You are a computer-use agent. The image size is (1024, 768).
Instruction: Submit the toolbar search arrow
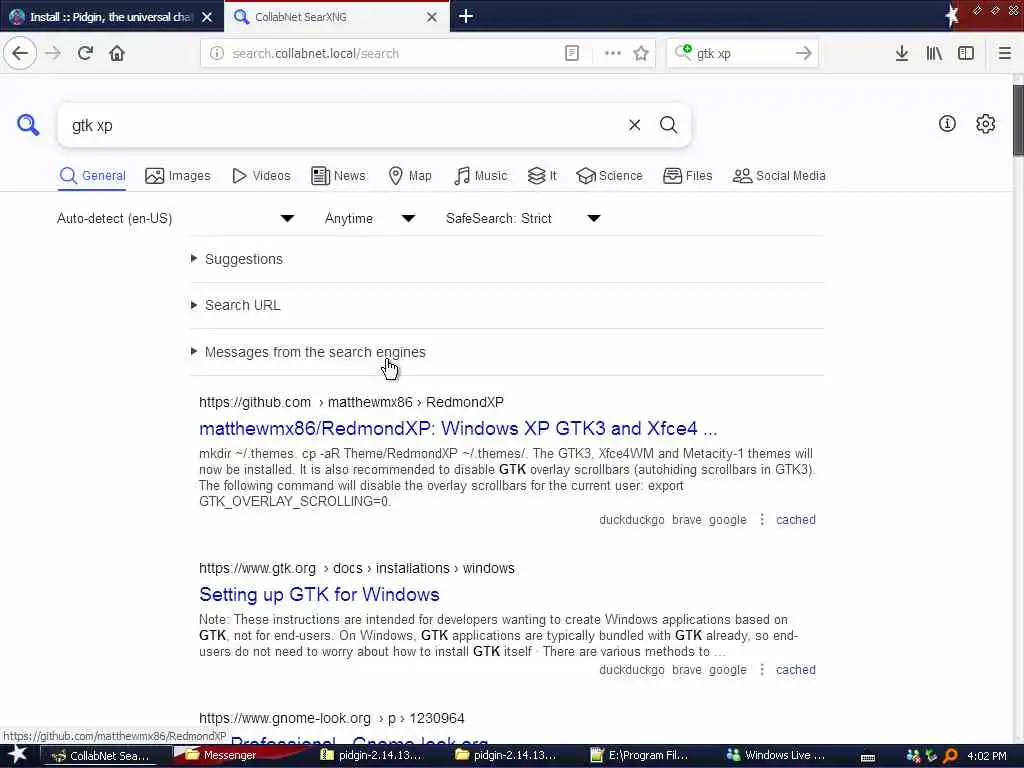tap(803, 54)
